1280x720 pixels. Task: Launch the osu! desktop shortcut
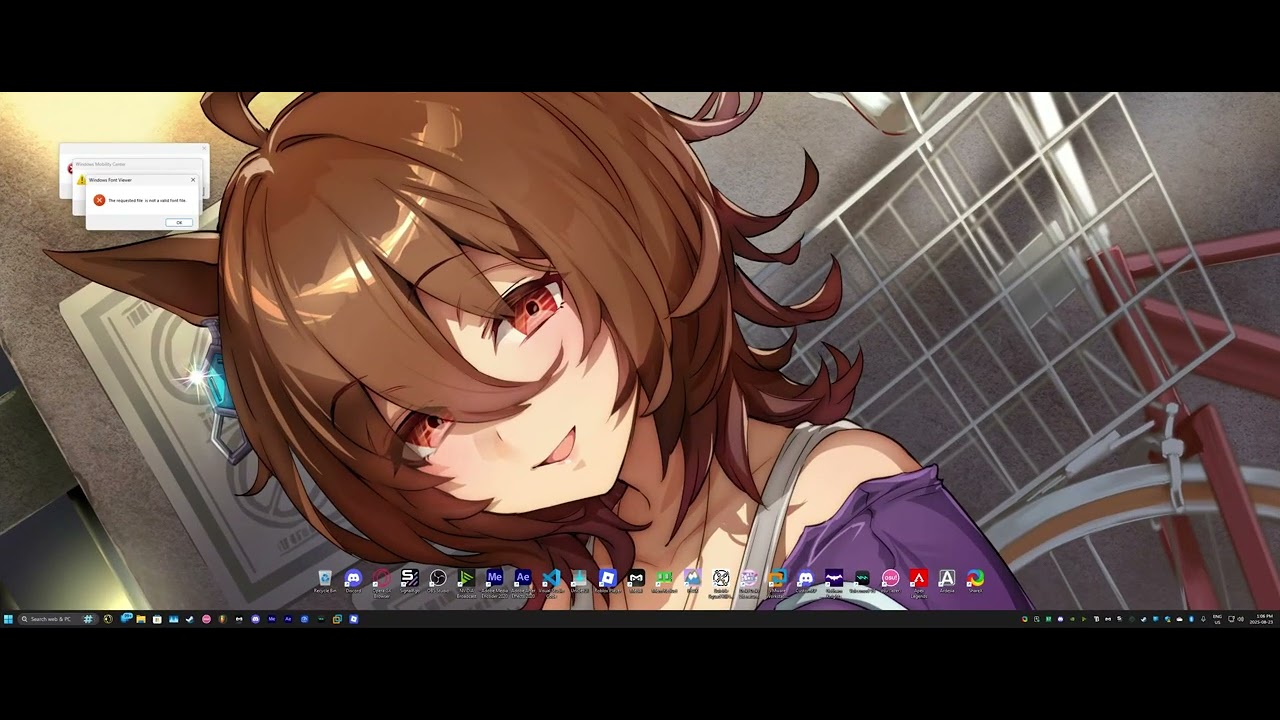tap(890, 581)
